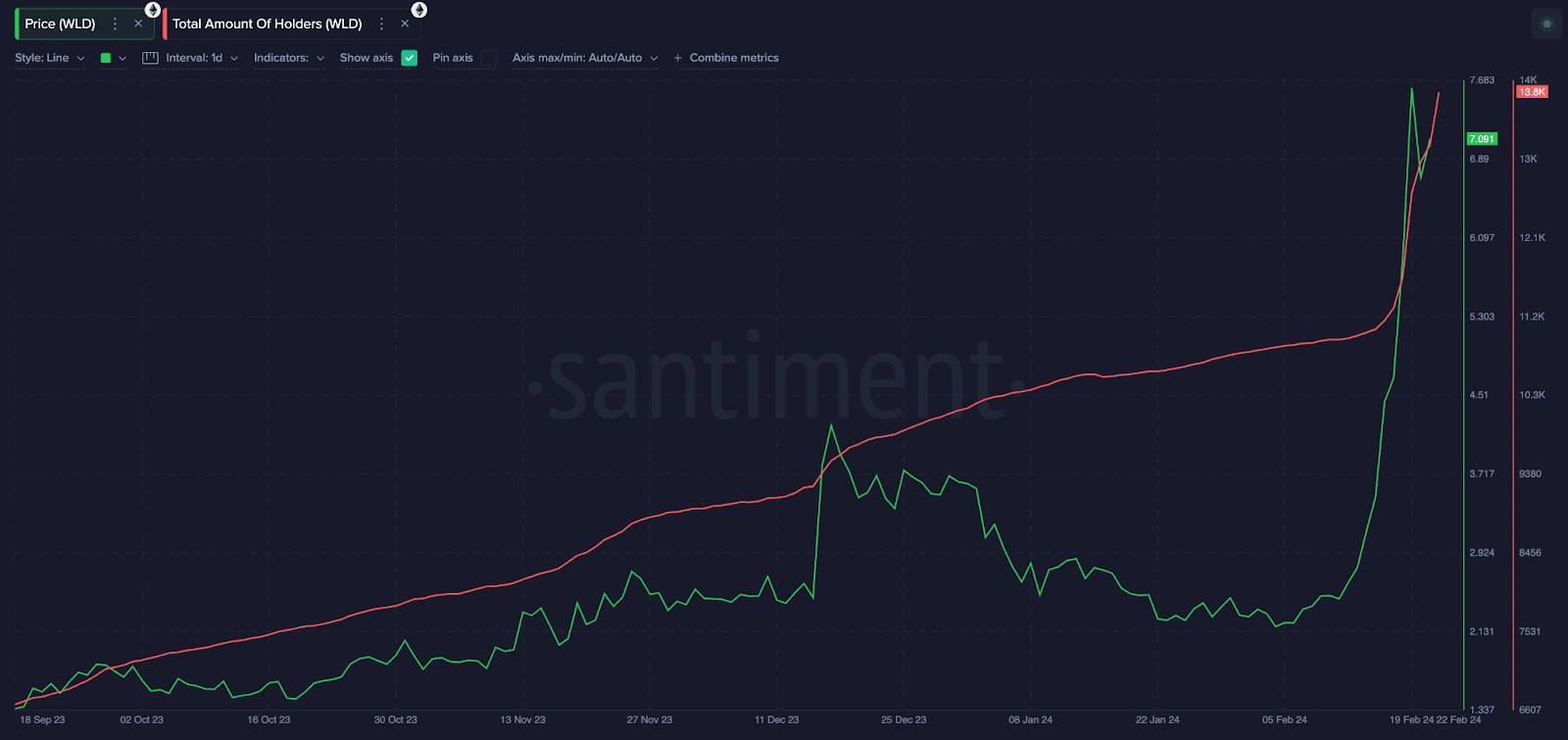Image resolution: width=1568 pixels, height=740 pixels.
Task: Click 4.51 price axis value
Action: pos(1479,395)
